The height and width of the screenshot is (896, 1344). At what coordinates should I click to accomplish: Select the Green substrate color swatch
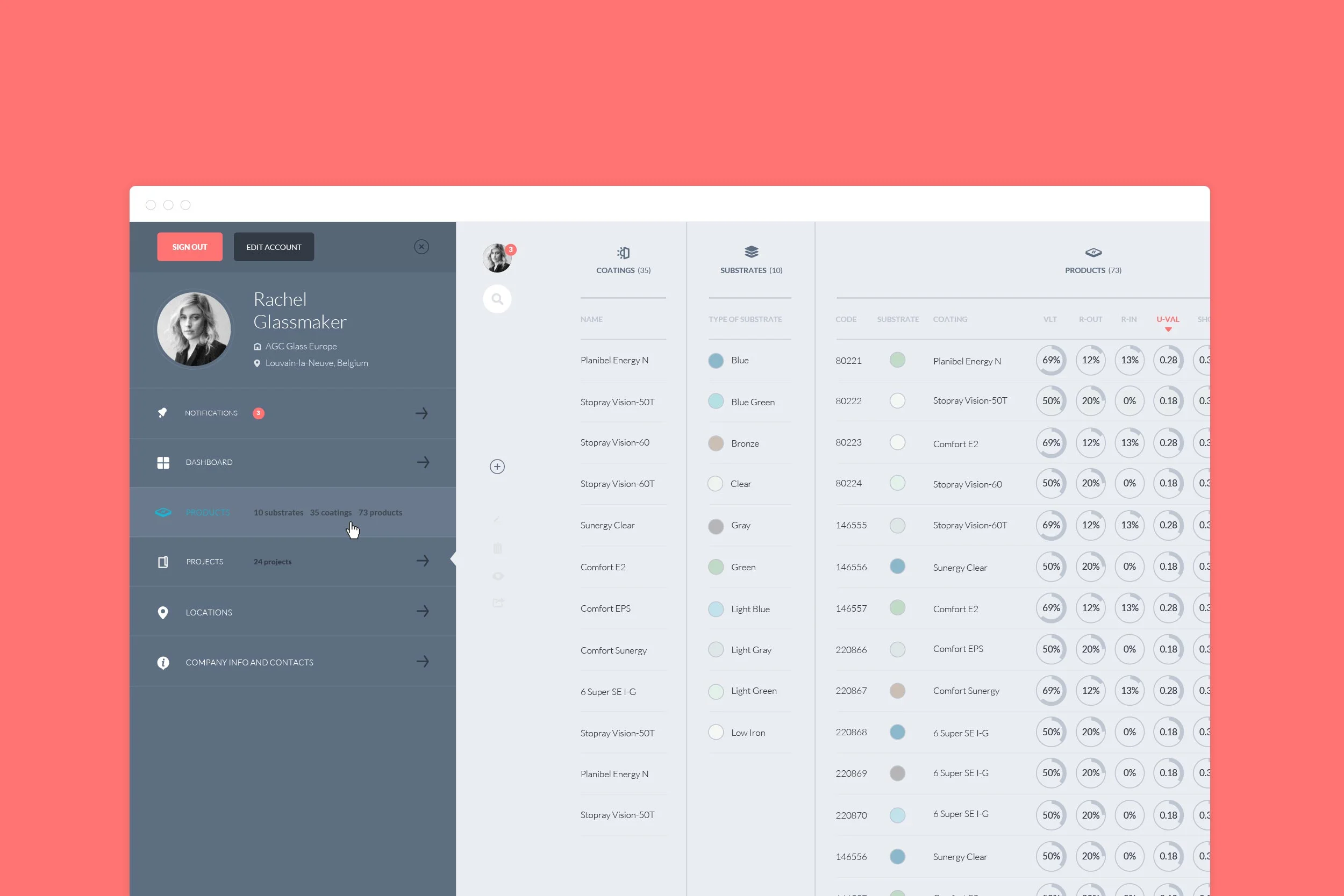[716, 567]
